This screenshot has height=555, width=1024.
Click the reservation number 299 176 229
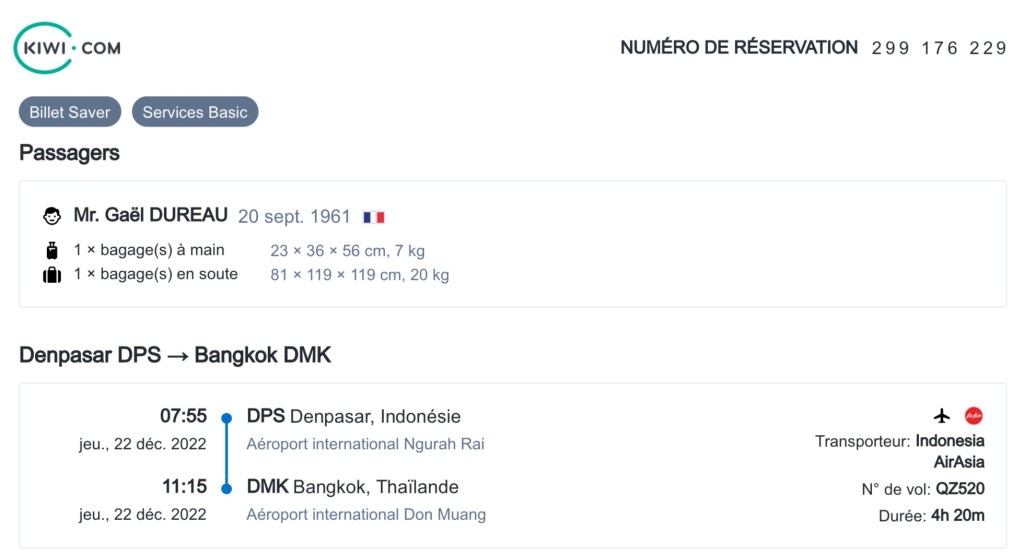pos(939,48)
